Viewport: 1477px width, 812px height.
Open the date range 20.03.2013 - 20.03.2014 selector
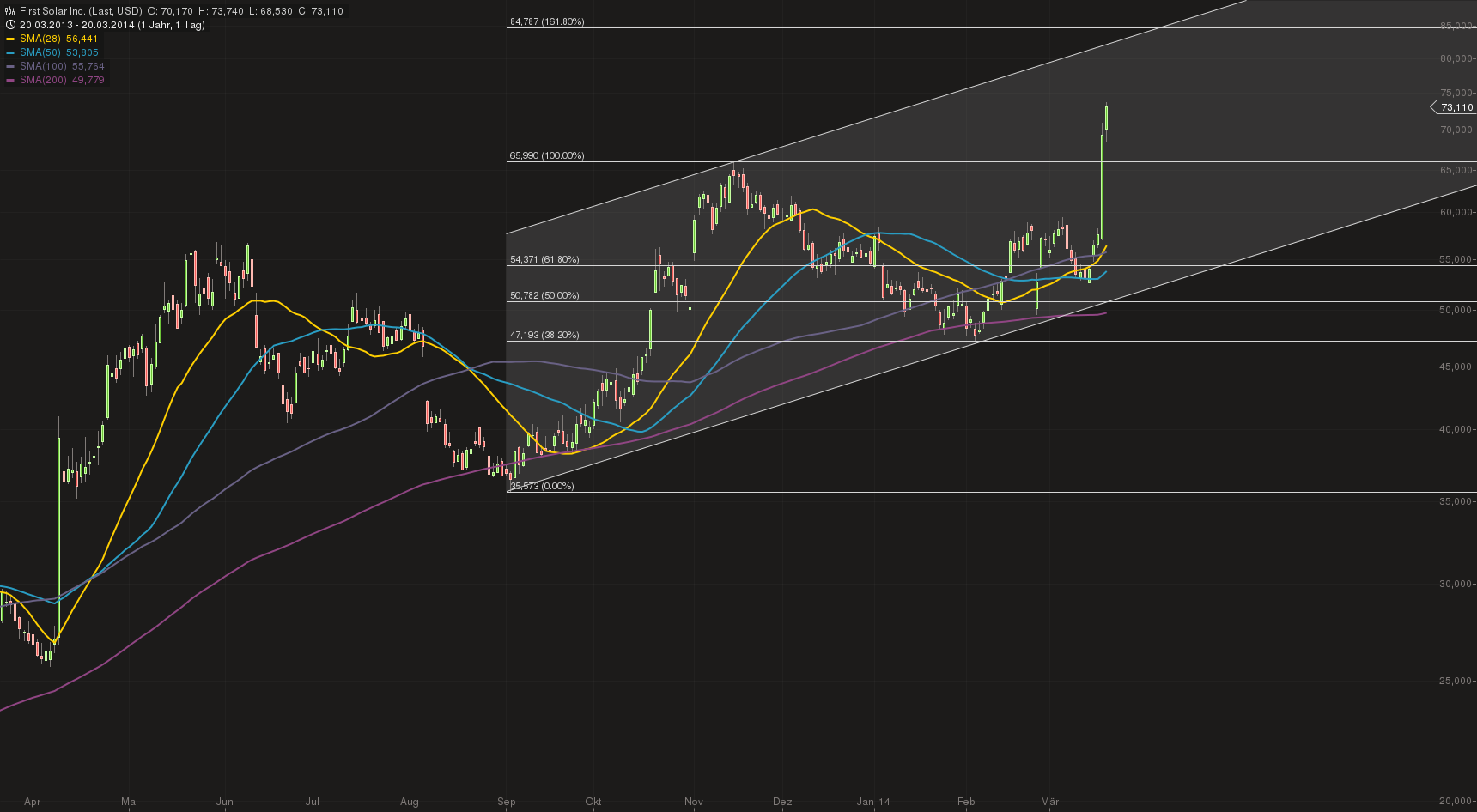77,25
